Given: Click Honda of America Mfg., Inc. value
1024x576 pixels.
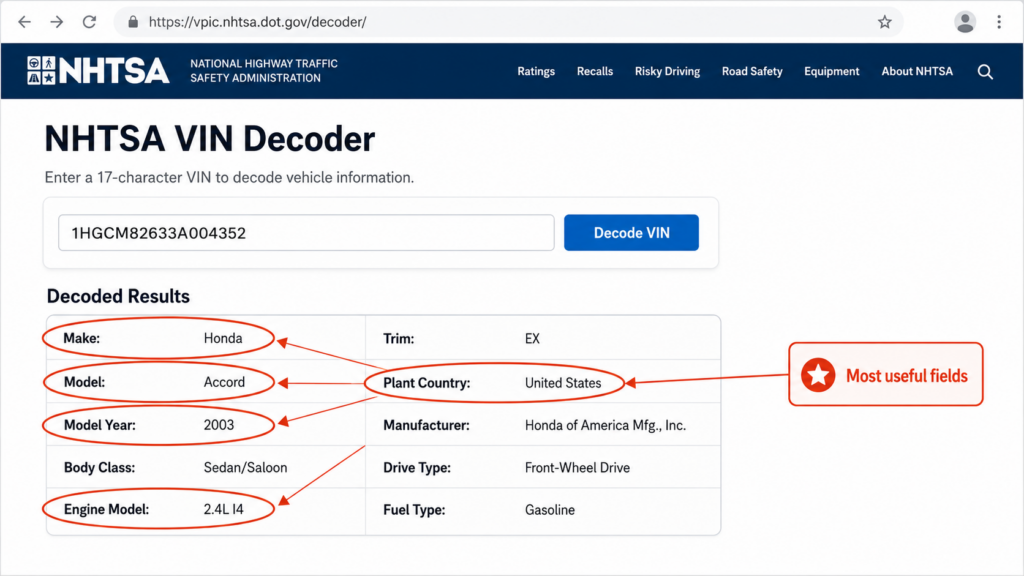Looking at the screenshot, I should 605,426.
